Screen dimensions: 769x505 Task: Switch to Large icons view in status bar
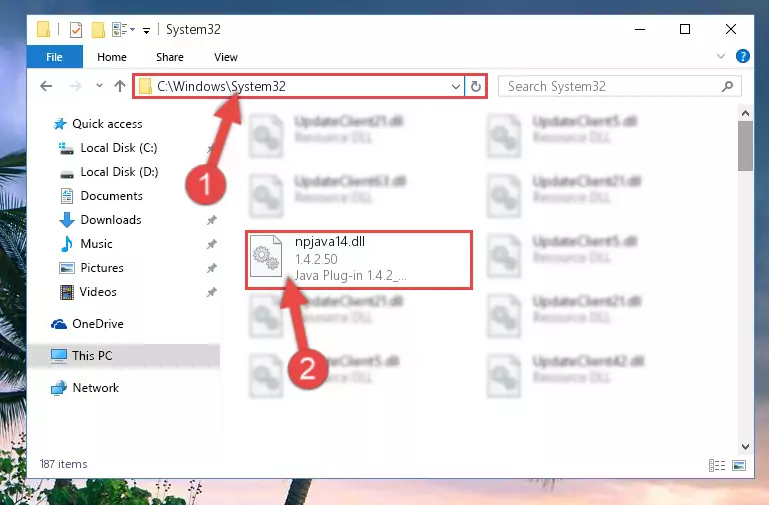coord(739,465)
